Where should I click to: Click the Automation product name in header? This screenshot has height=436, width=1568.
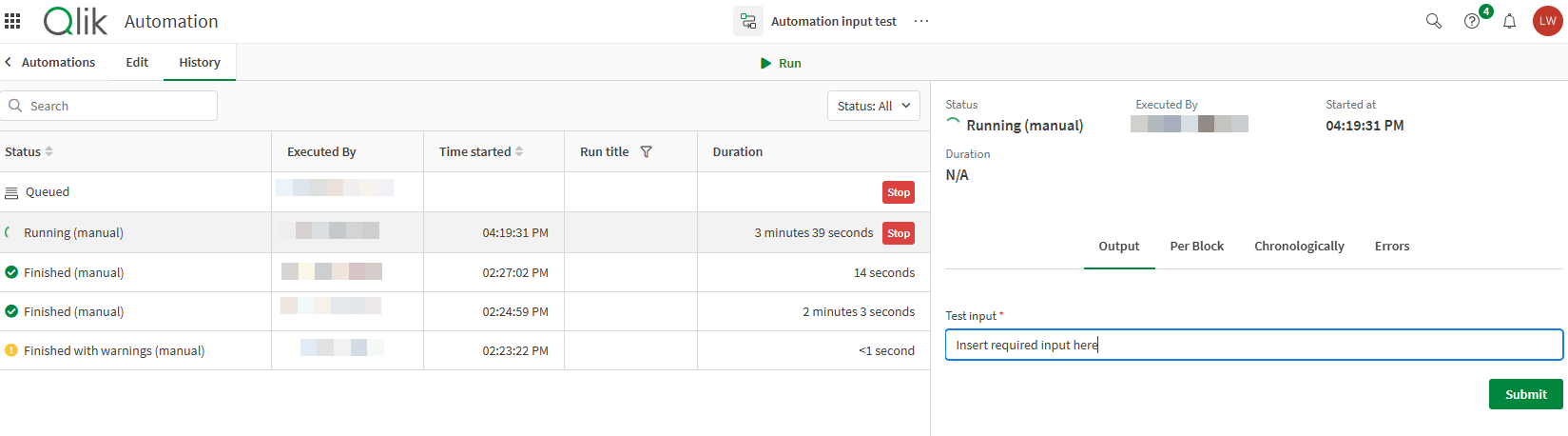tap(171, 21)
